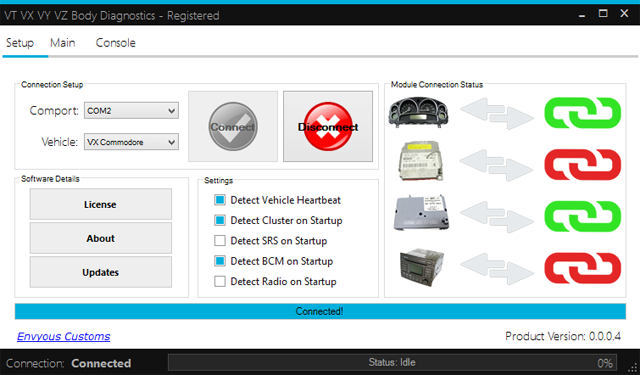The image size is (640, 375).
Task: Click the arrows icon beside SRS module
Action: (x=497, y=165)
